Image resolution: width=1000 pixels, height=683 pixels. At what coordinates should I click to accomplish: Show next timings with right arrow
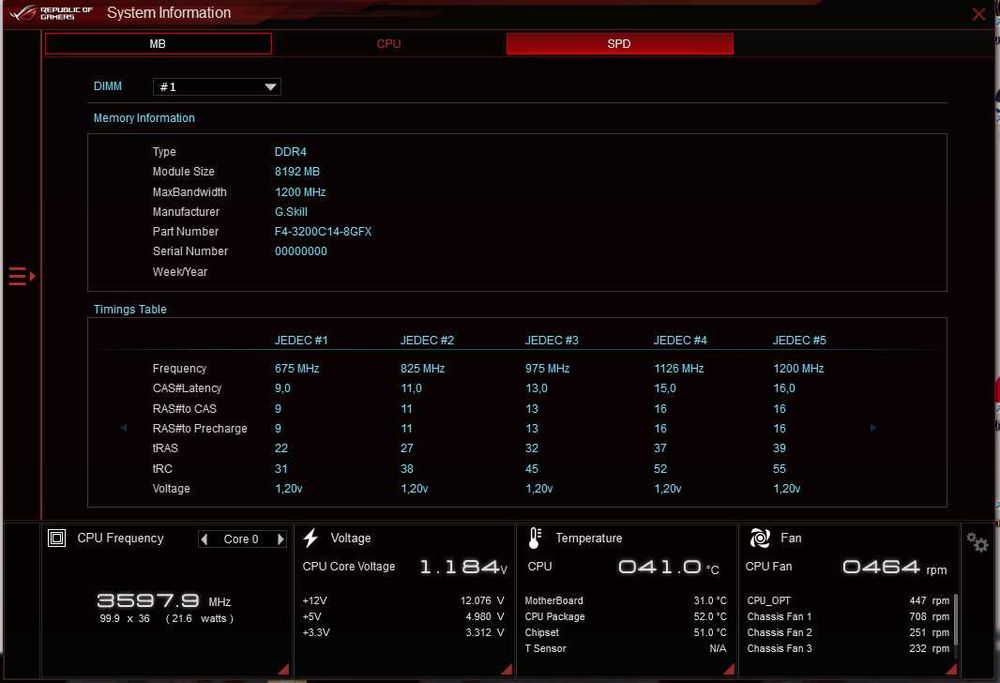tap(873, 428)
